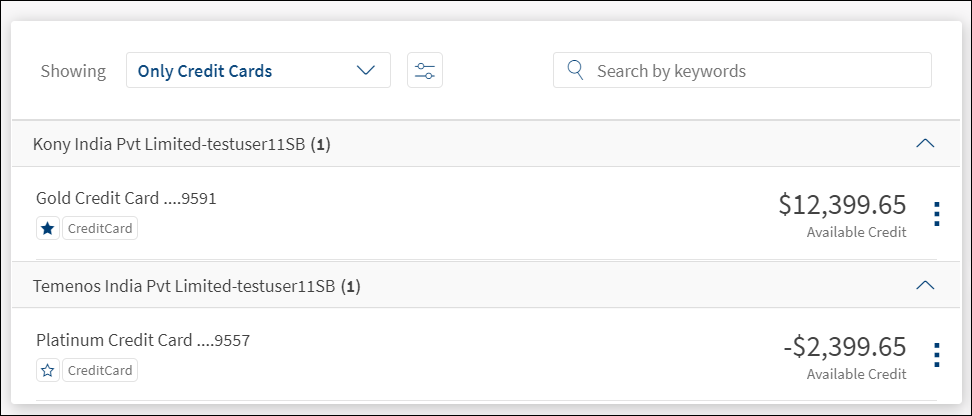Unfavorite Gold Credit Card with filled star

(x=48, y=229)
